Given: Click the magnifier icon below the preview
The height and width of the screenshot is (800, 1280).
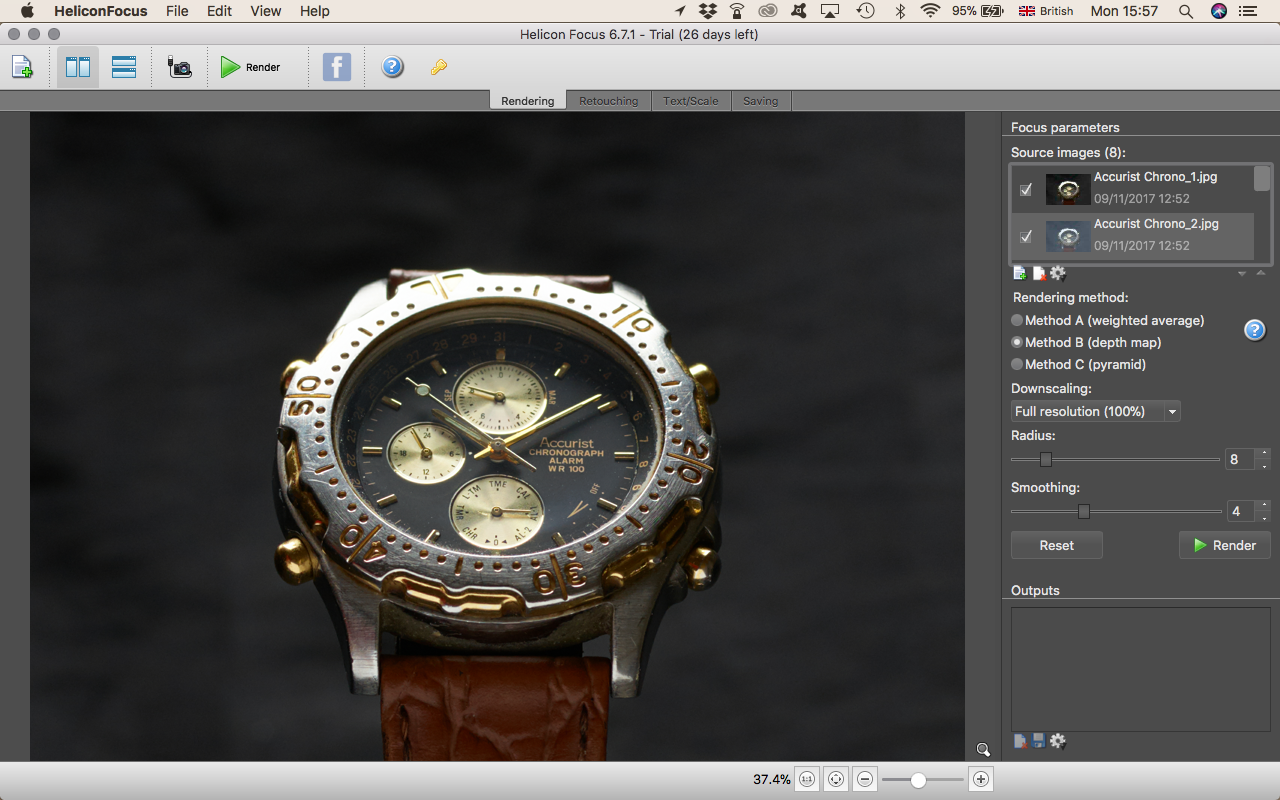Looking at the screenshot, I should point(983,749).
